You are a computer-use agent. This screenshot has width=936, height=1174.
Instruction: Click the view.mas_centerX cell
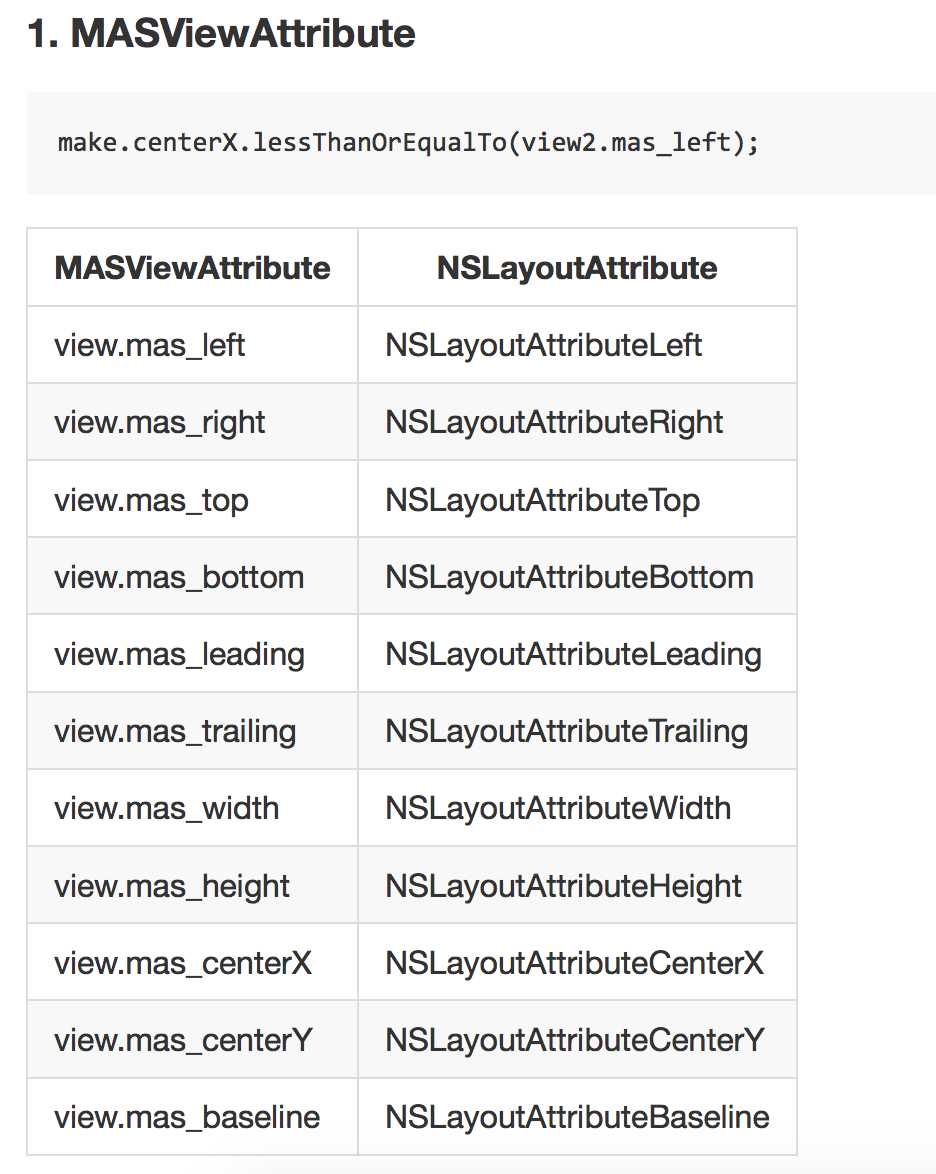pos(183,964)
